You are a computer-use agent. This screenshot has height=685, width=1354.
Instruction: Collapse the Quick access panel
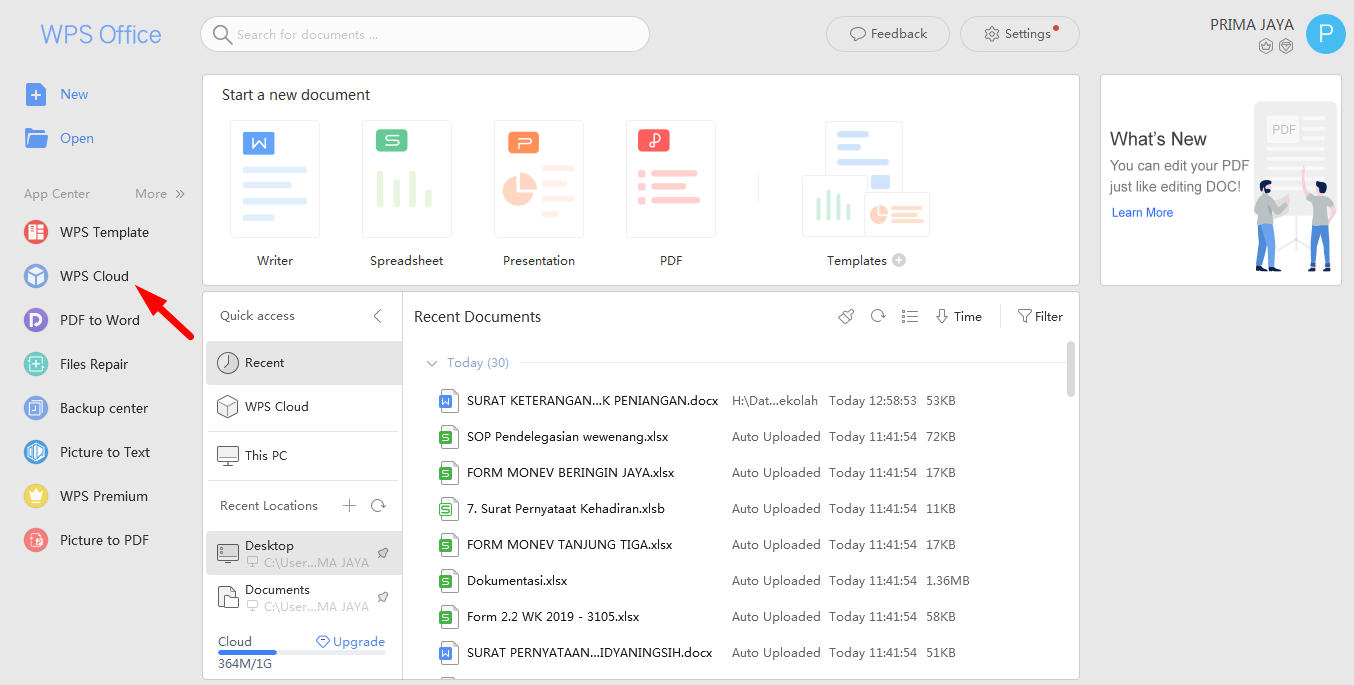pos(378,316)
